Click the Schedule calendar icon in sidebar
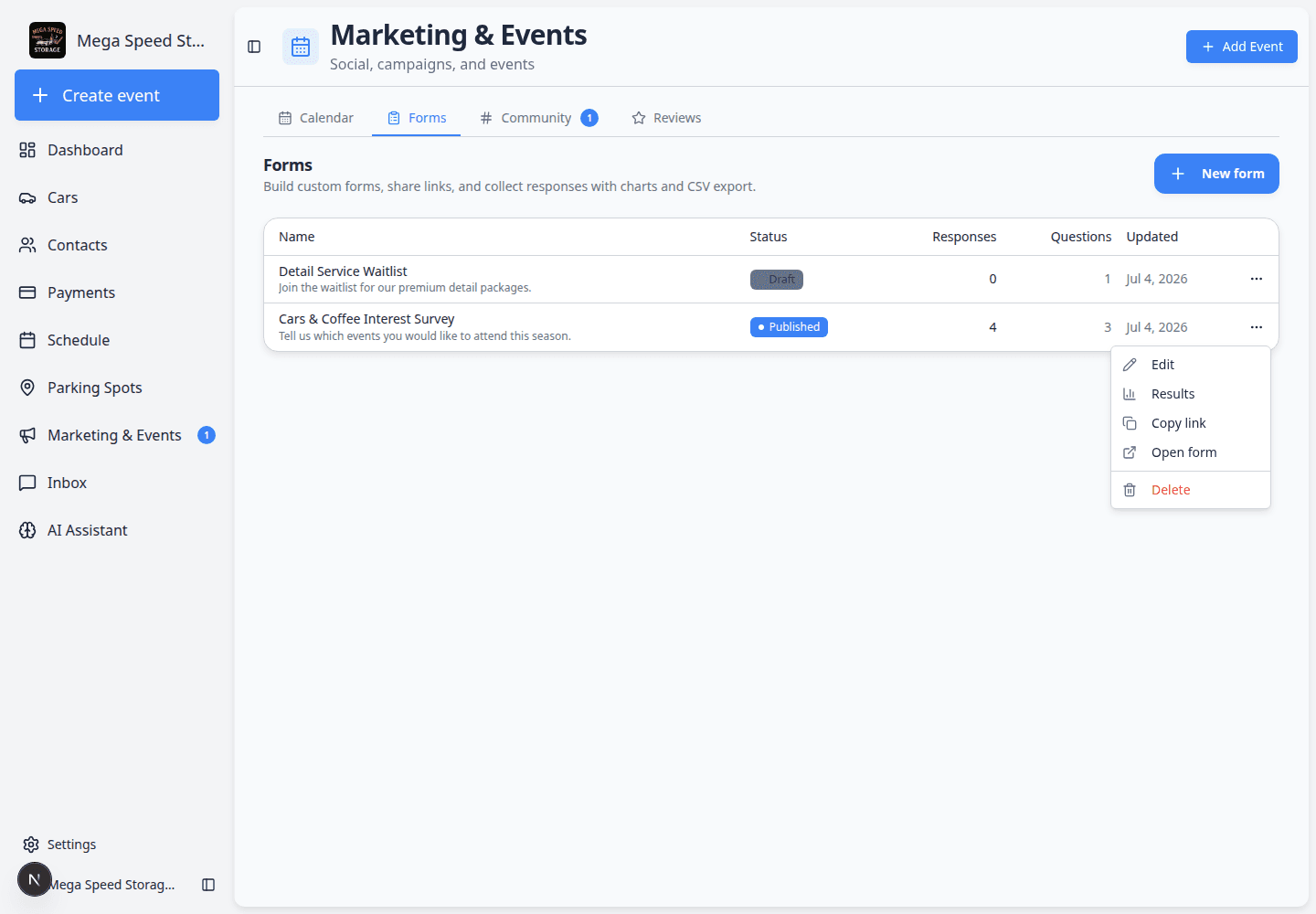1316x914 pixels. tap(27, 340)
